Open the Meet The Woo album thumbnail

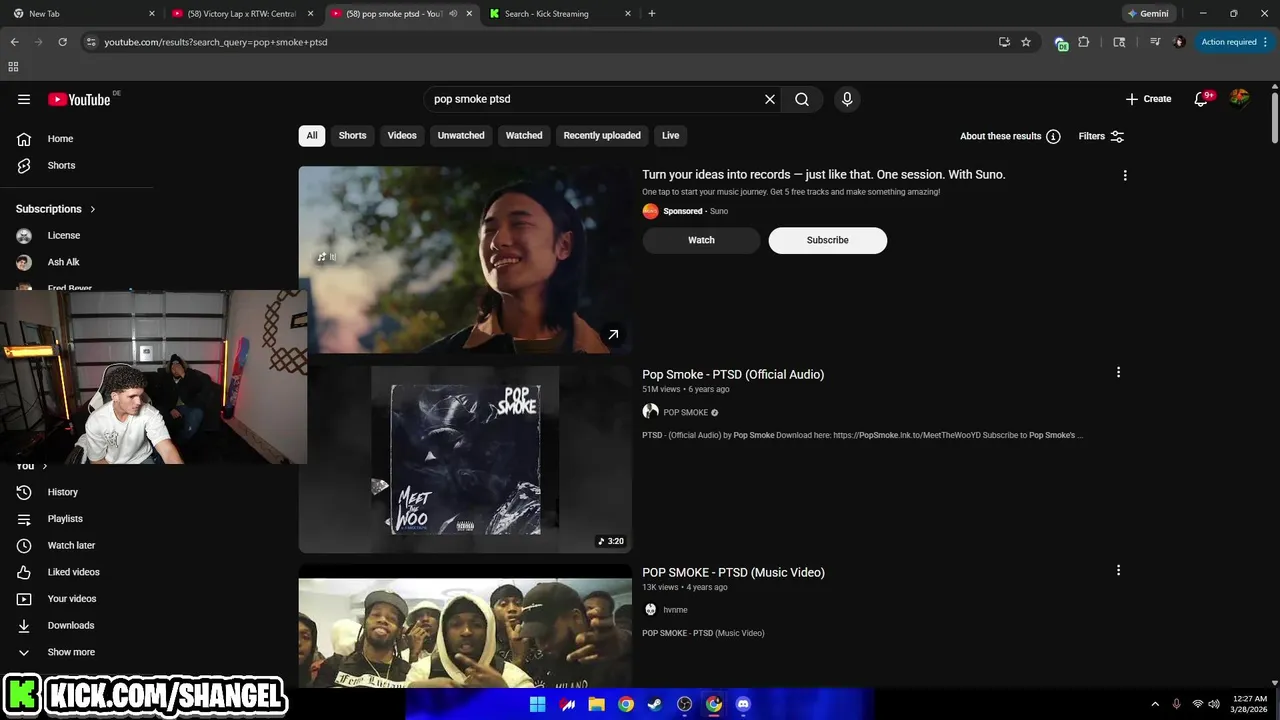coord(465,459)
